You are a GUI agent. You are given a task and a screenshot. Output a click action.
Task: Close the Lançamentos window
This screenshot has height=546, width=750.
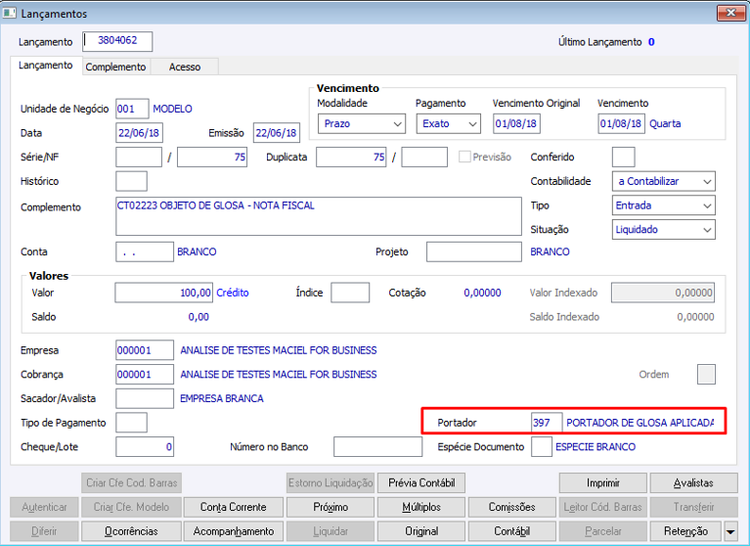point(731,13)
